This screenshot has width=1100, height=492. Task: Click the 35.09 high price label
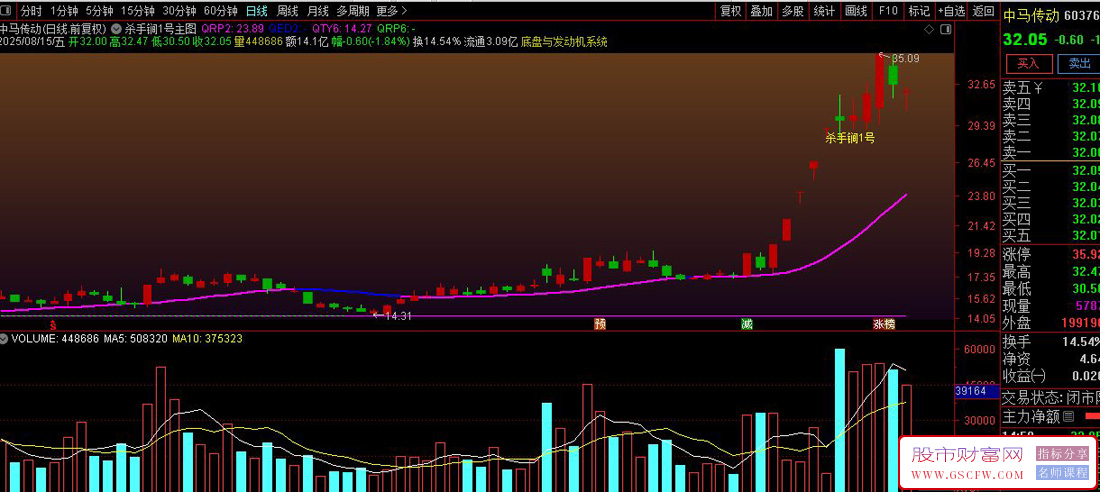coord(908,58)
